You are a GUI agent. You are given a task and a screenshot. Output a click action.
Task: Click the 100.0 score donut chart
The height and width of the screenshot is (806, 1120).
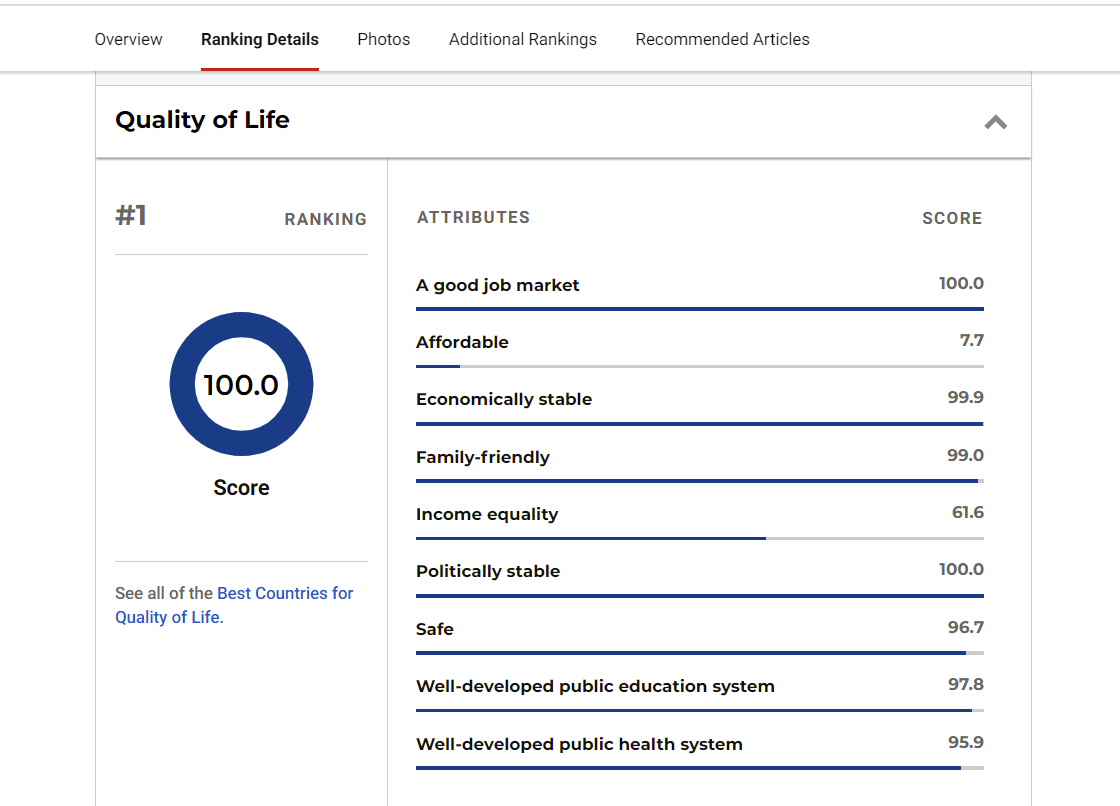[241, 384]
